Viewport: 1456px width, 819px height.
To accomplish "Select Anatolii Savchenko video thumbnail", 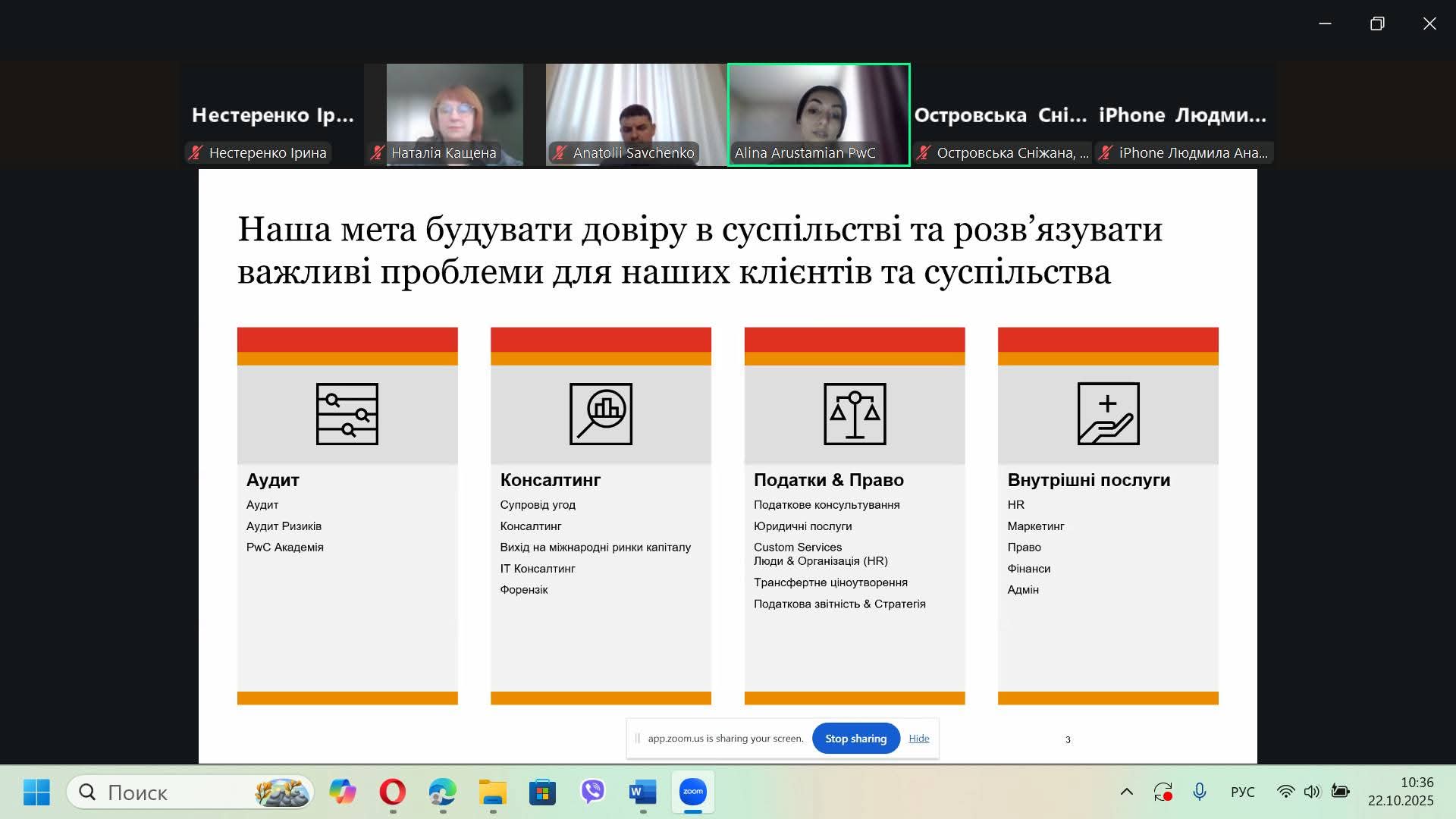I will [x=635, y=114].
